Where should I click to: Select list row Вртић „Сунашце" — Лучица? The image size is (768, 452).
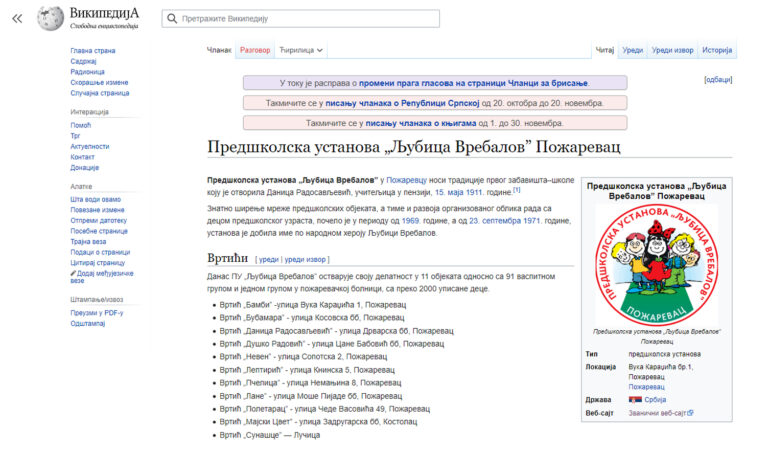pos(269,435)
